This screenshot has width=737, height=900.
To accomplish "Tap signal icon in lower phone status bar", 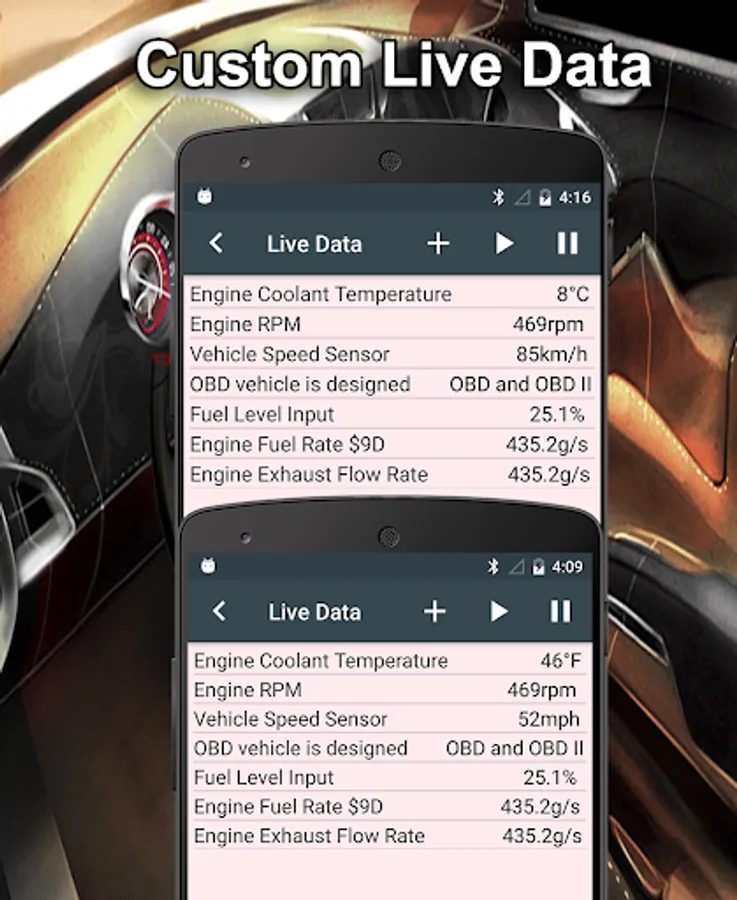I will pyautogui.click(x=517, y=568).
